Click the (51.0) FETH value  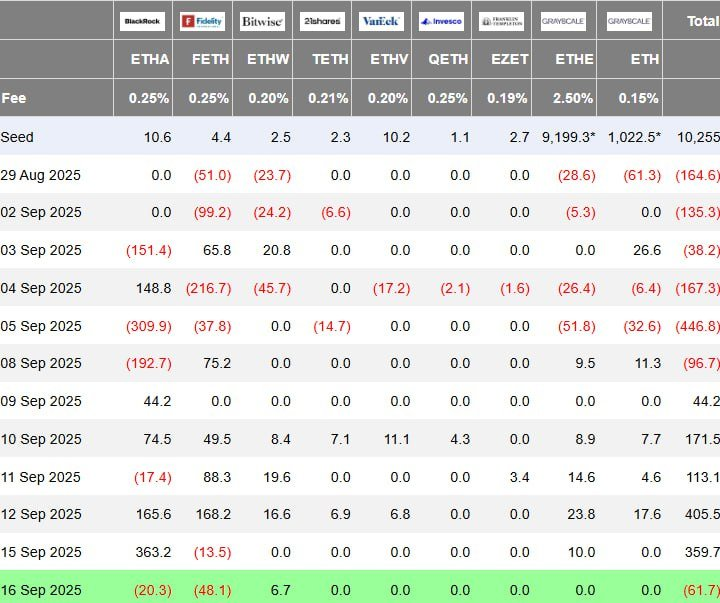213,175
